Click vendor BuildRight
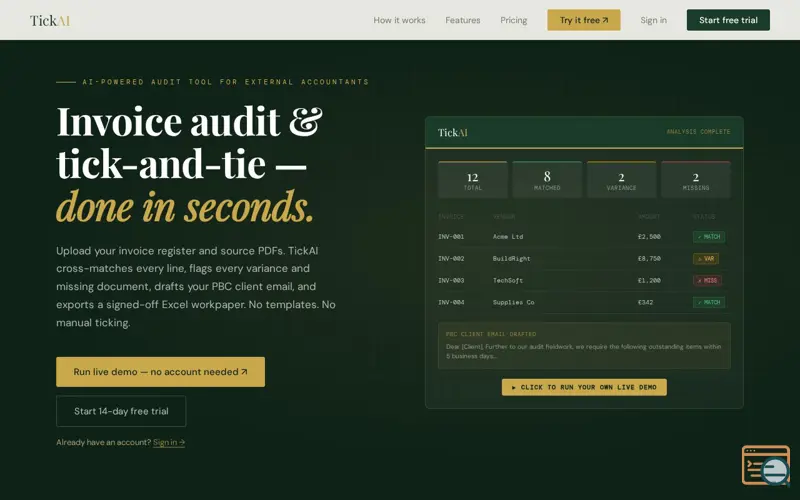Image resolution: width=800 pixels, height=500 pixels. (x=511, y=259)
